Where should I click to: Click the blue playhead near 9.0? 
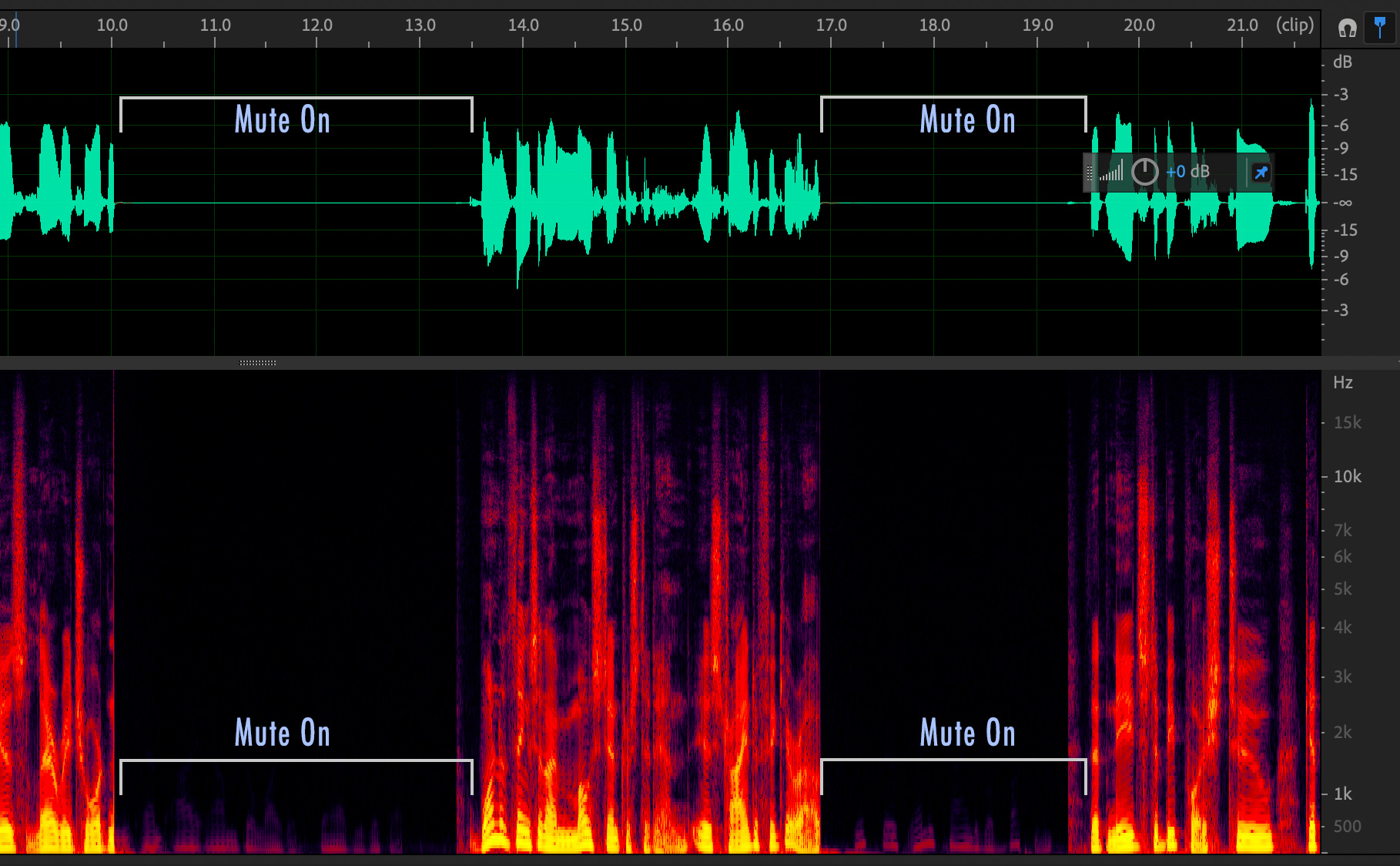15,29
